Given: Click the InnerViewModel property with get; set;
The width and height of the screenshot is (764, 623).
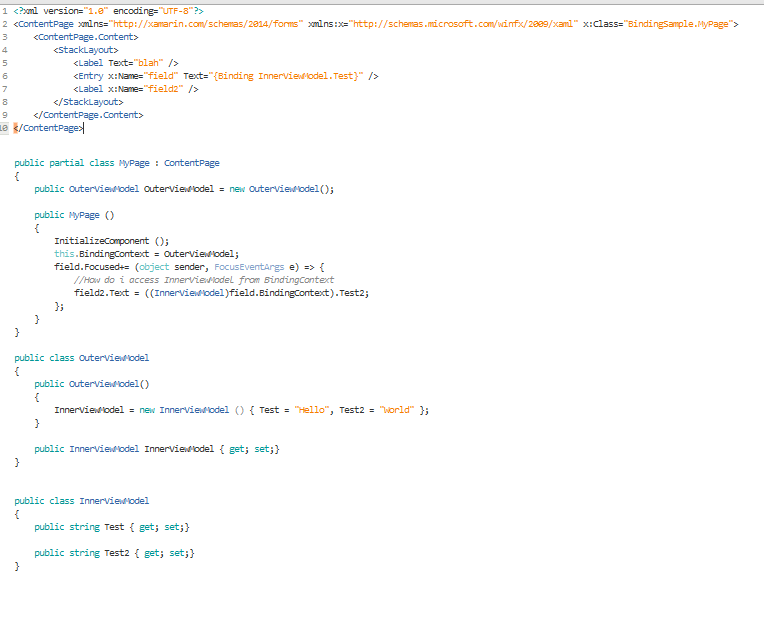Looking at the screenshot, I should tap(157, 449).
